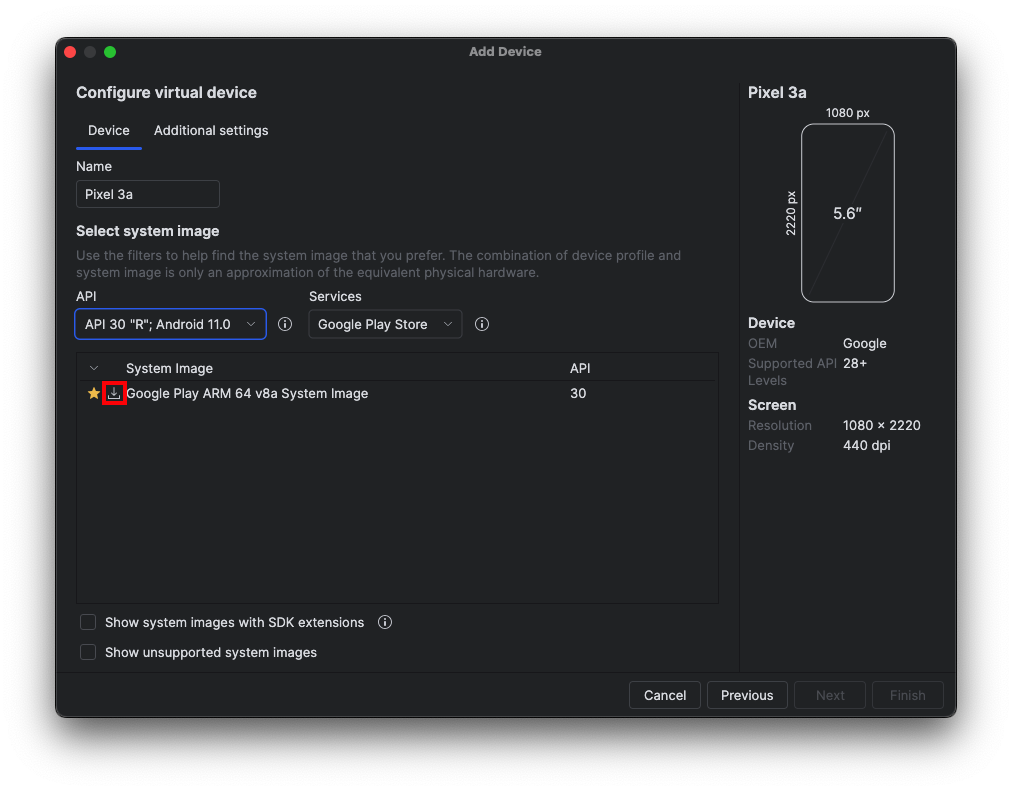This screenshot has height=791, width=1012.
Task: Download the Google Play ARM 64 system image
Action: point(114,394)
